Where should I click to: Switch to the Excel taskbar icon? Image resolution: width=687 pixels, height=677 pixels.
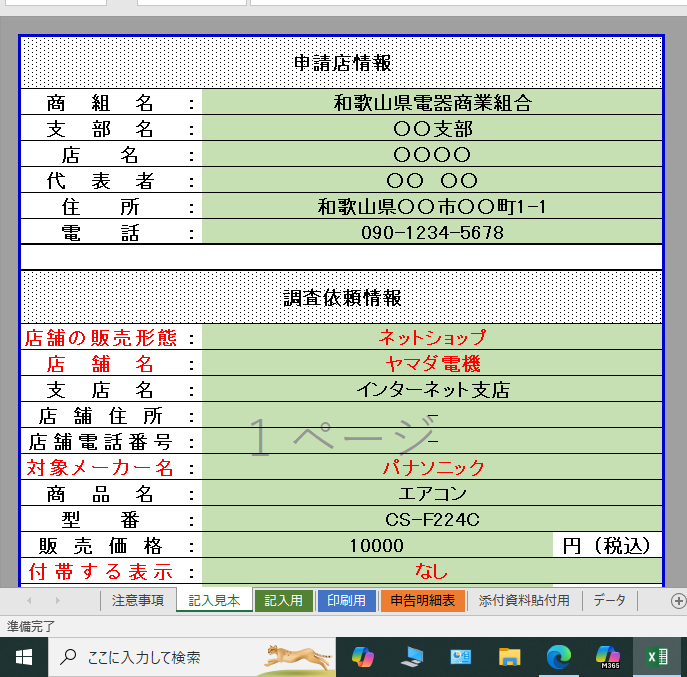coord(657,657)
